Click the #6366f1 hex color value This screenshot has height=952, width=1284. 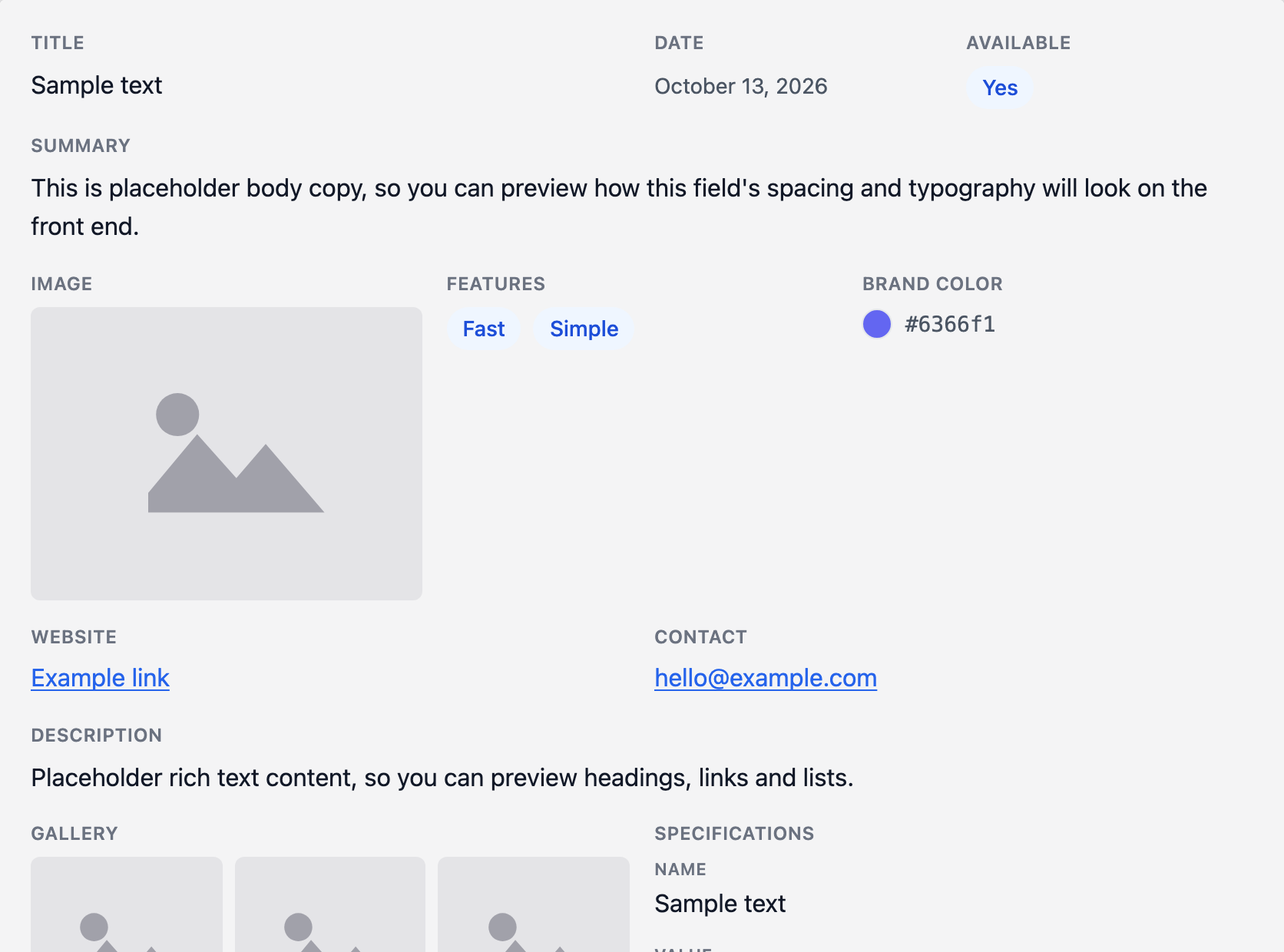tap(950, 324)
